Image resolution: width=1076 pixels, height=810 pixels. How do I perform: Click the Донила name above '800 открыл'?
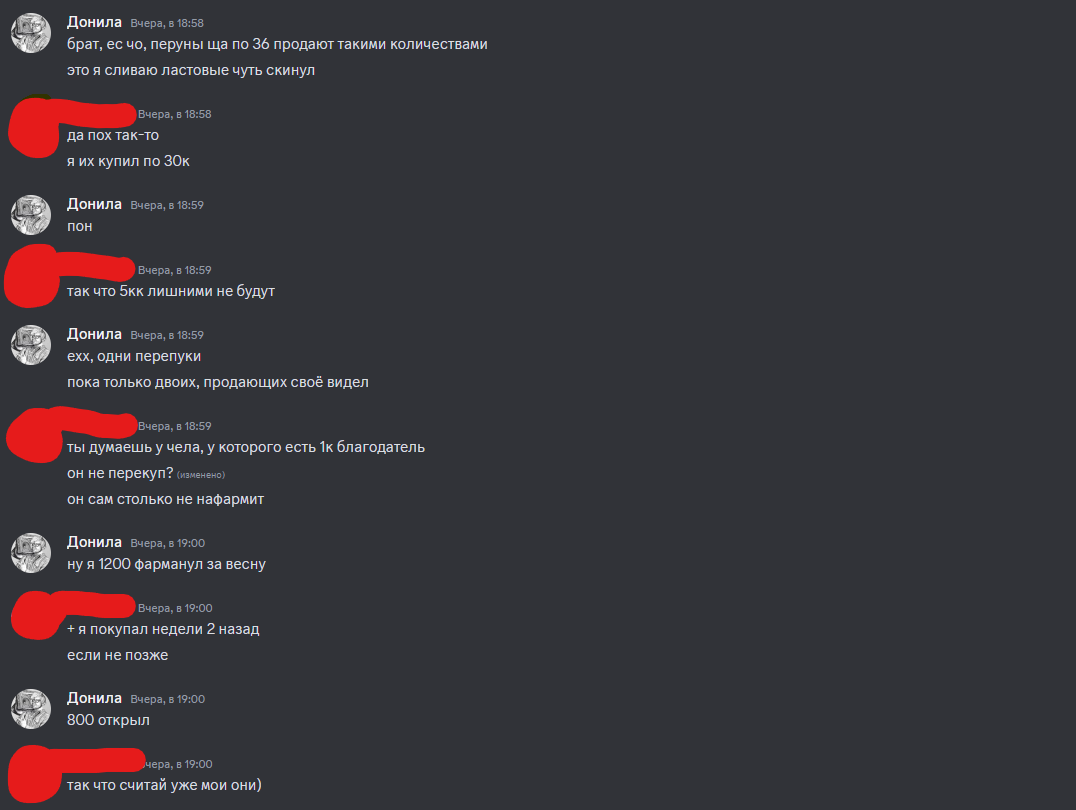click(x=94, y=698)
